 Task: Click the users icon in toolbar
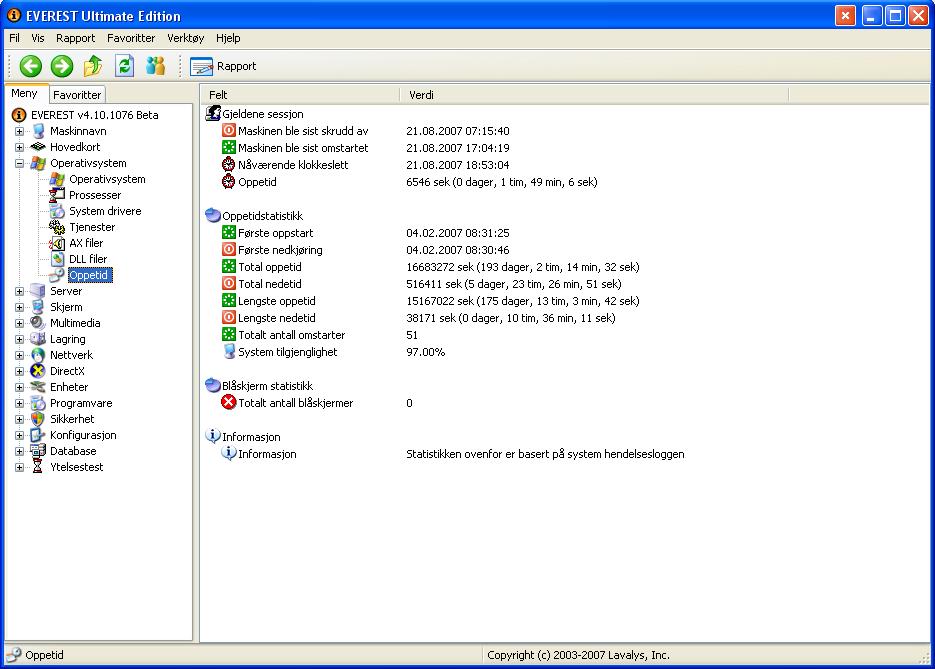tap(155, 66)
